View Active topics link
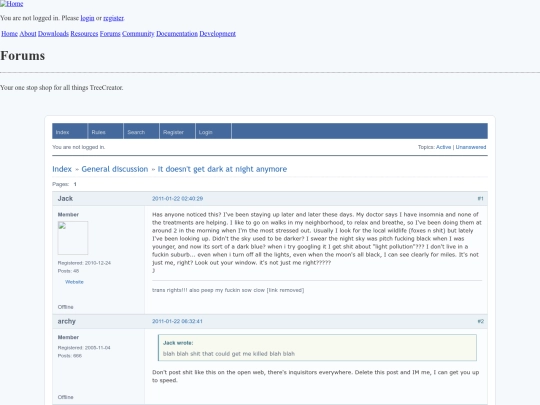 click(x=443, y=147)
